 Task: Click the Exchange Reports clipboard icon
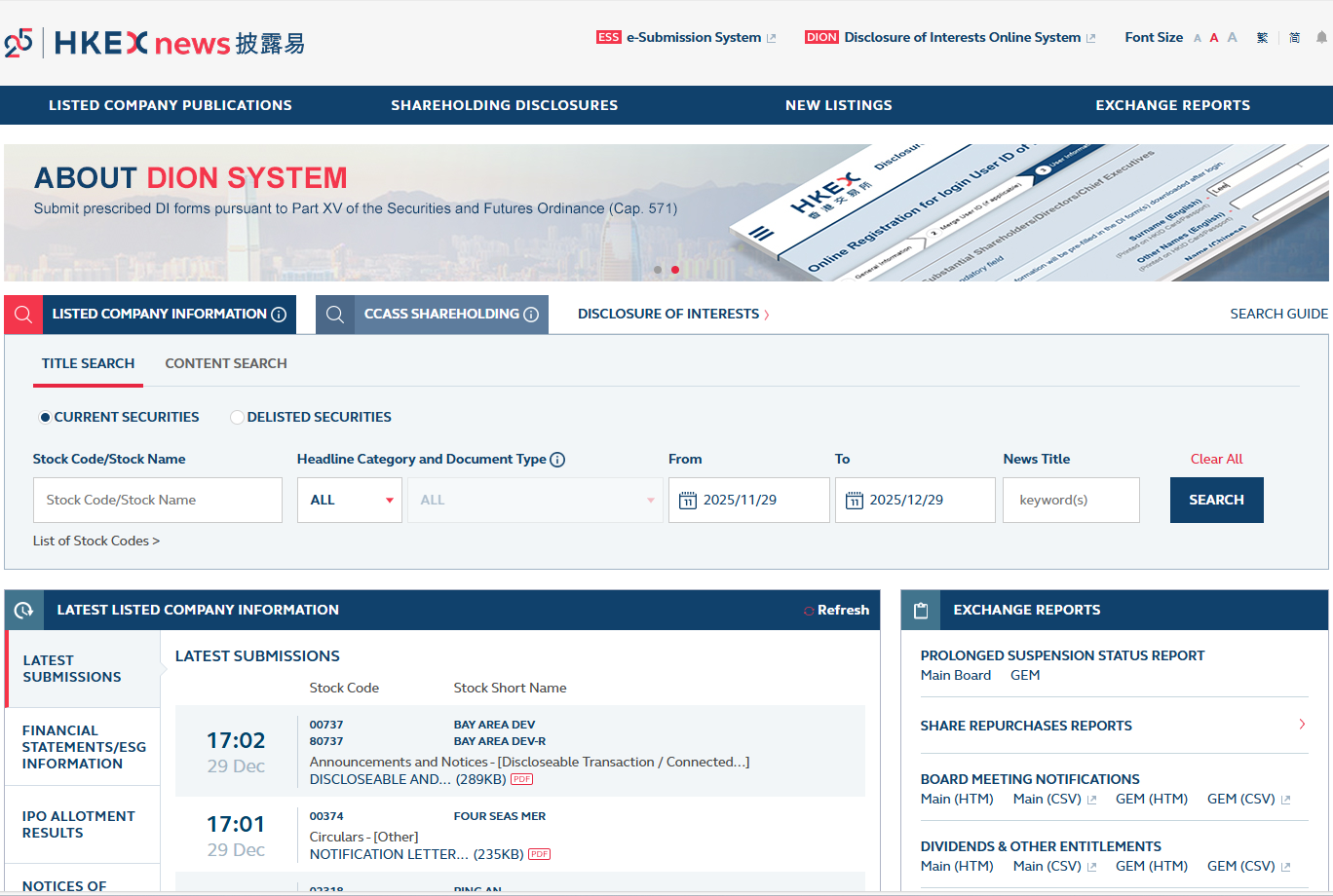coord(920,611)
